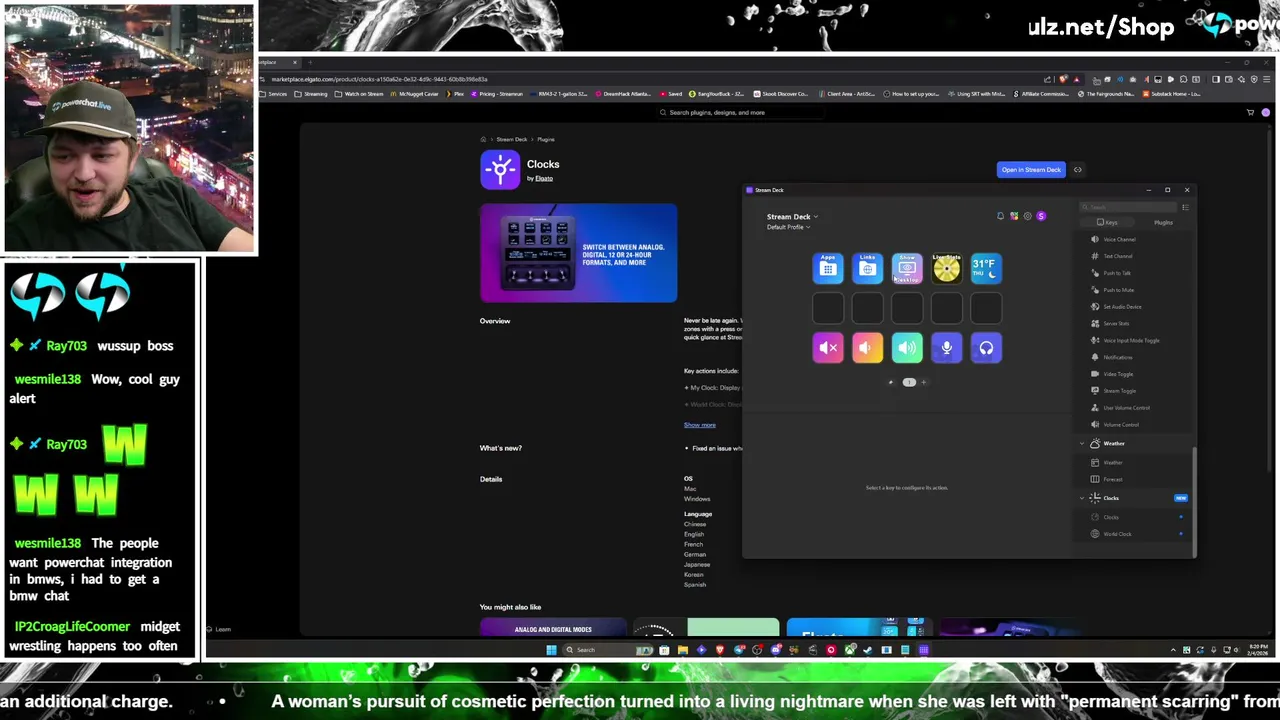
Task: Open the taskbar clock and date
Action: pyautogui.click(x=1258, y=650)
